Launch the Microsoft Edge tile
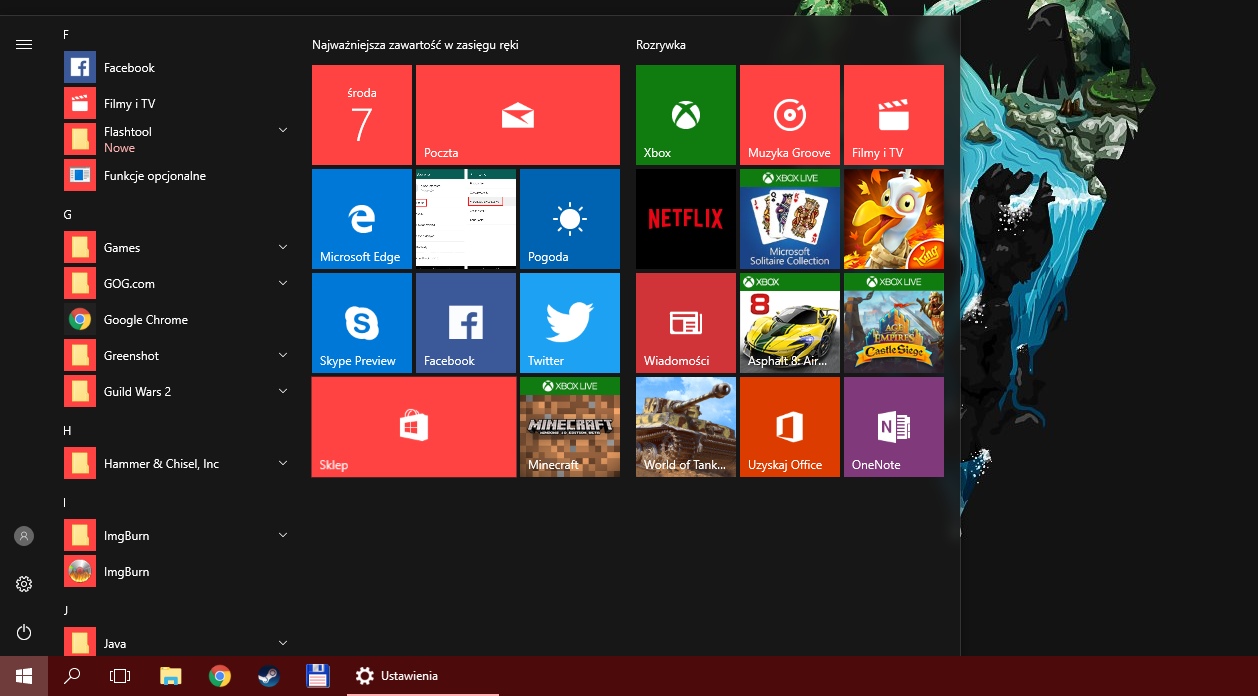The image size is (1258, 696). (362, 219)
